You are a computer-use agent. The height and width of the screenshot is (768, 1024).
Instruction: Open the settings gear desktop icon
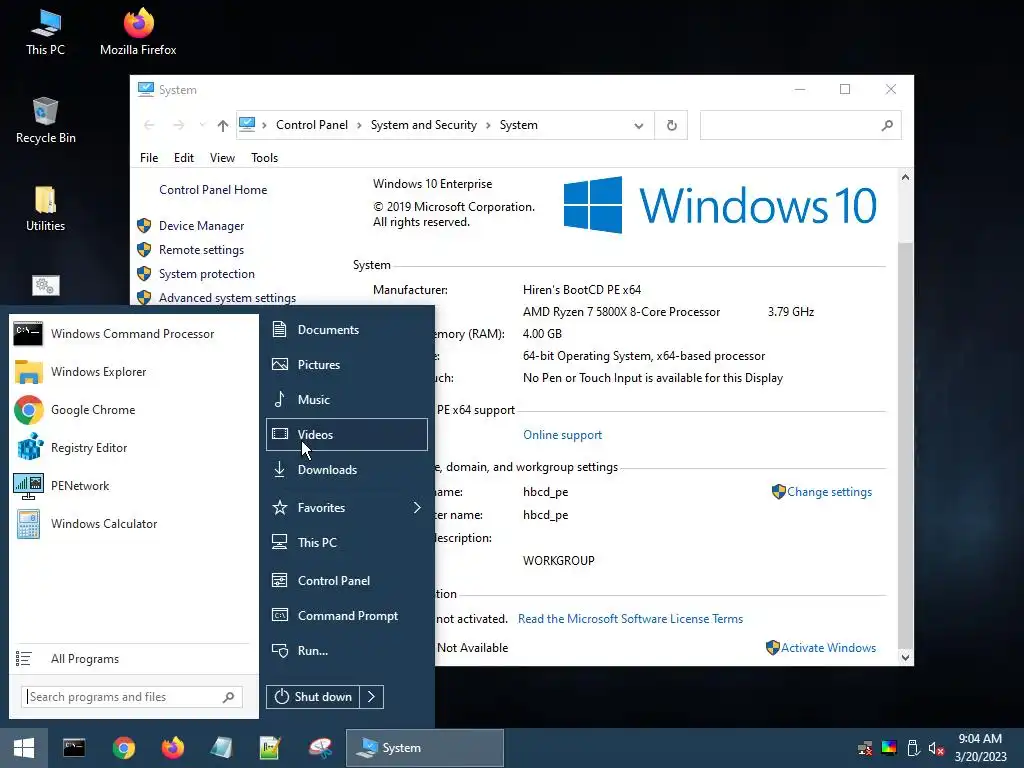point(45,285)
